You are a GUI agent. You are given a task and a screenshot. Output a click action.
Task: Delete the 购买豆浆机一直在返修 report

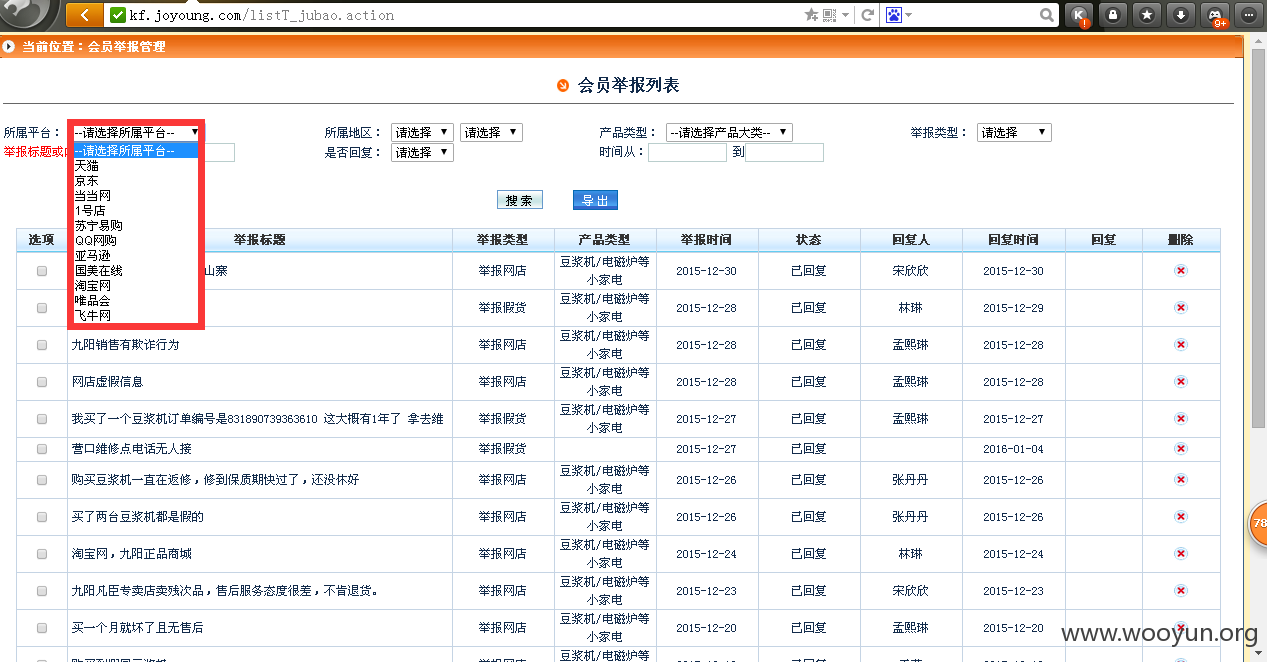pyautogui.click(x=1180, y=480)
